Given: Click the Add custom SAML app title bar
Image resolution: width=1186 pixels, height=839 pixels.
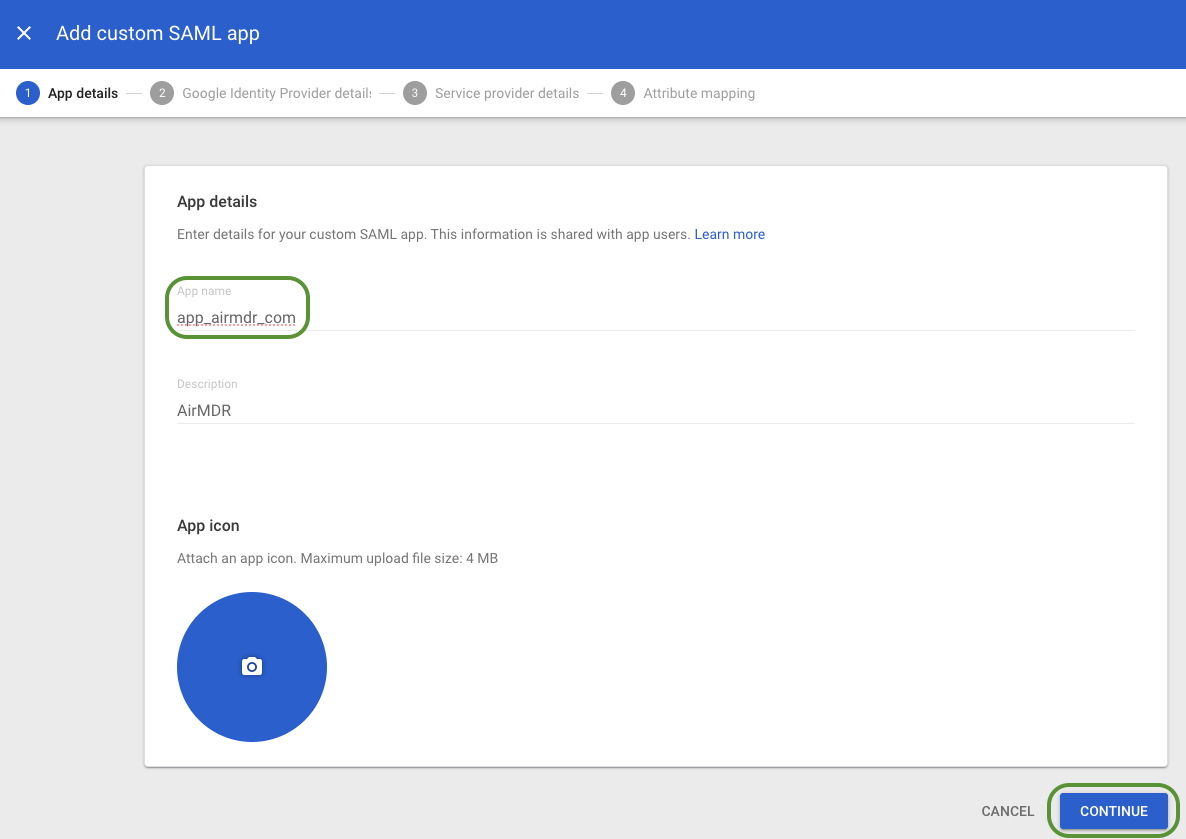Looking at the screenshot, I should 157,33.
